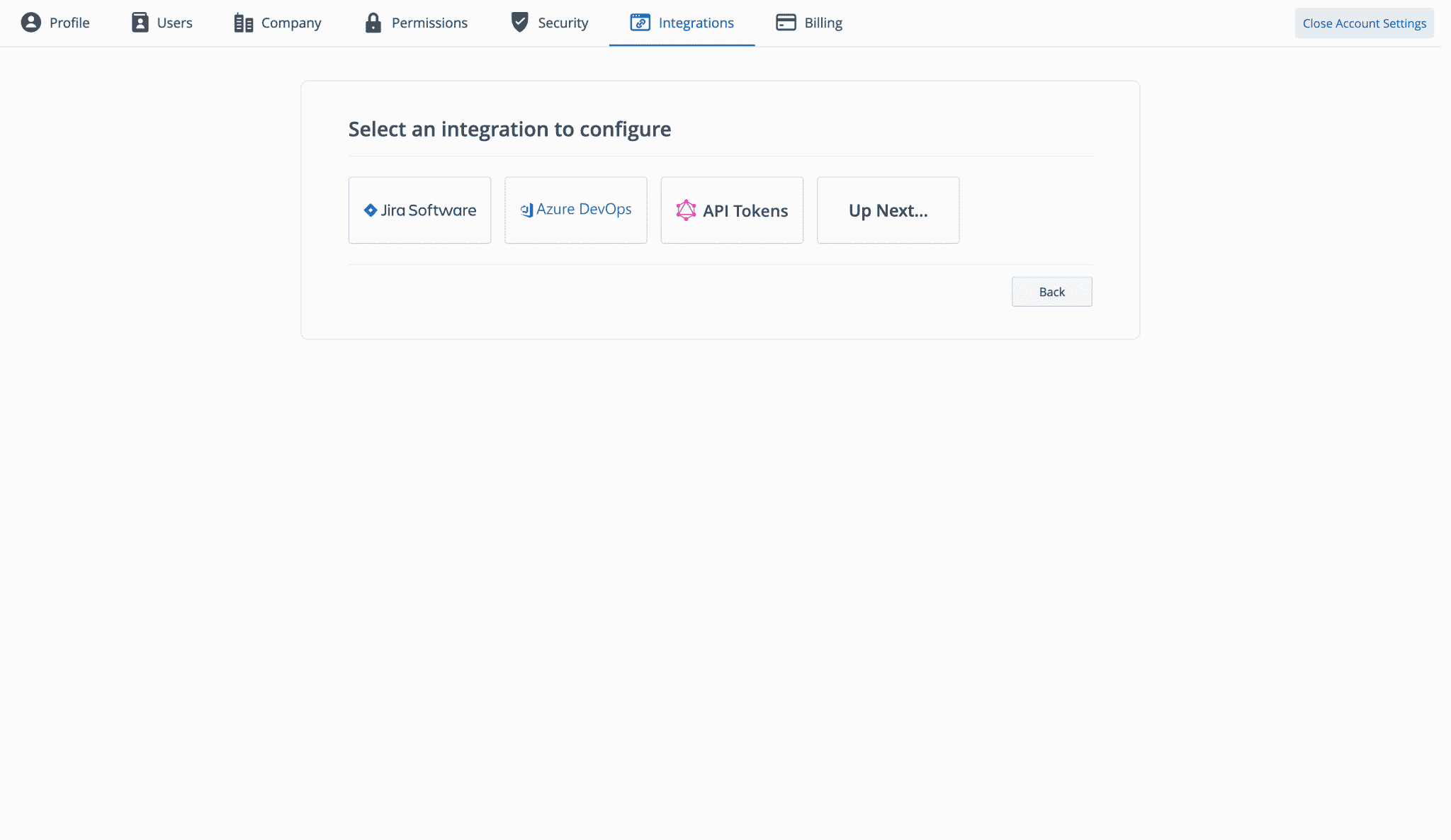Image resolution: width=1451 pixels, height=840 pixels.
Task: Select the Azure DevOps integration tile
Action: point(576,209)
